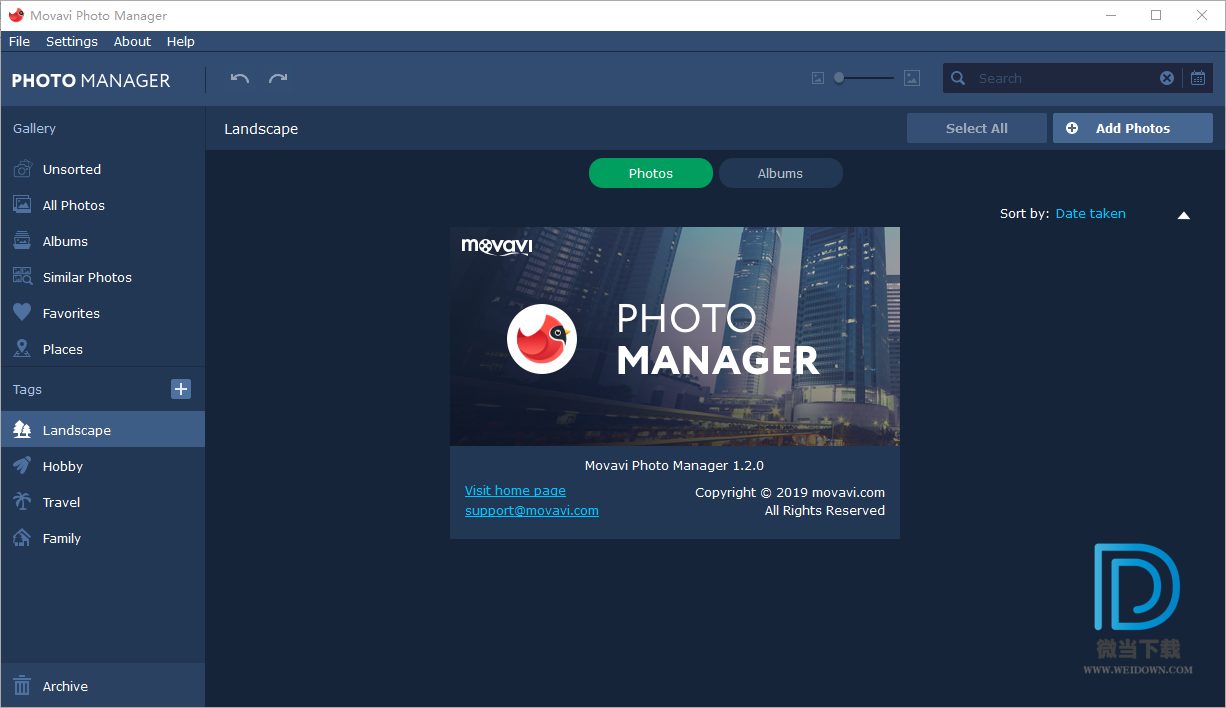Open Similar Photos in the gallery
Image resolution: width=1226 pixels, height=708 pixels.
pyautogui.click(x=87, y=277)
